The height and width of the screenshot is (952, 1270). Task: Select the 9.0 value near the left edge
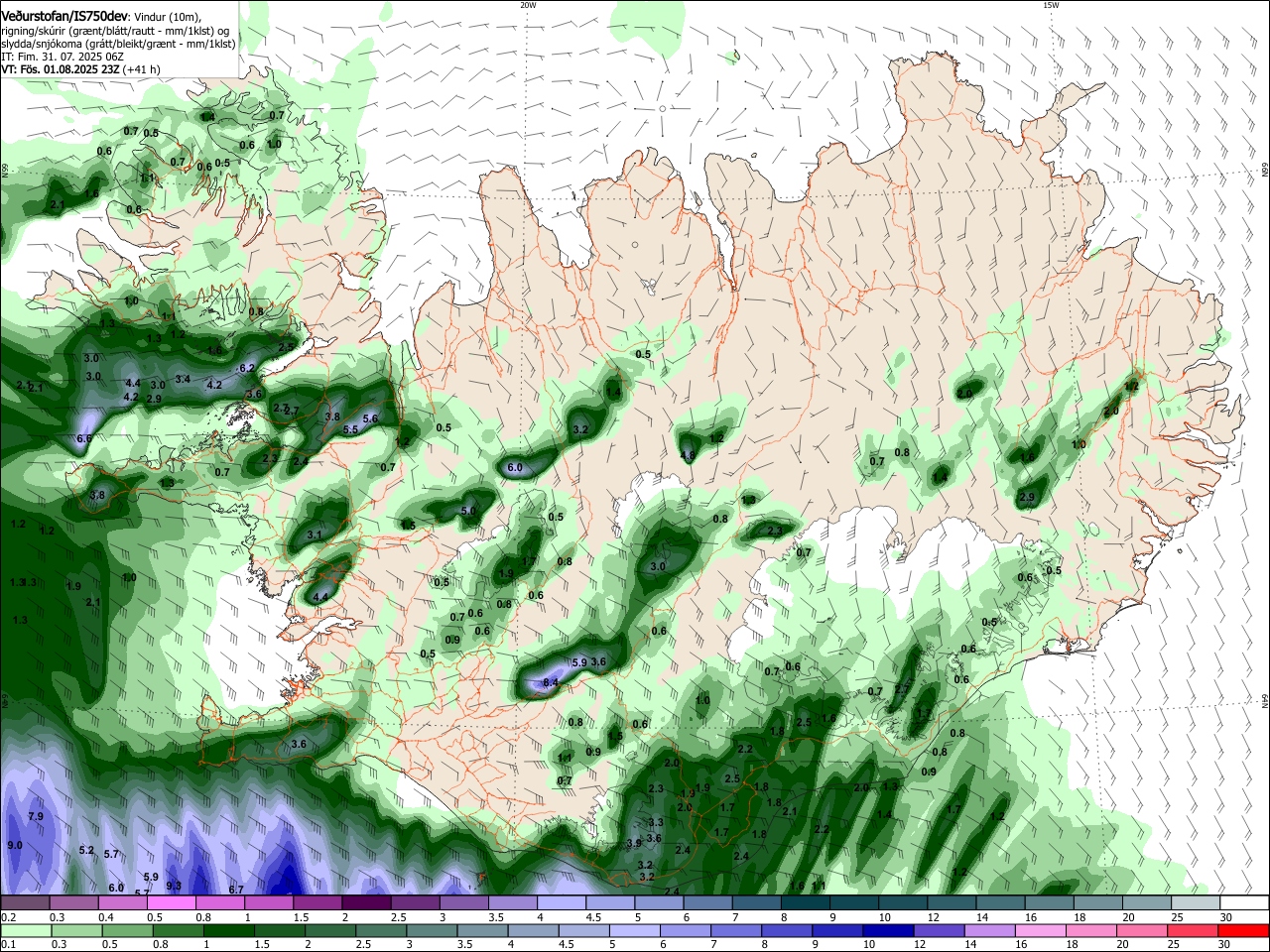[15, 845]
